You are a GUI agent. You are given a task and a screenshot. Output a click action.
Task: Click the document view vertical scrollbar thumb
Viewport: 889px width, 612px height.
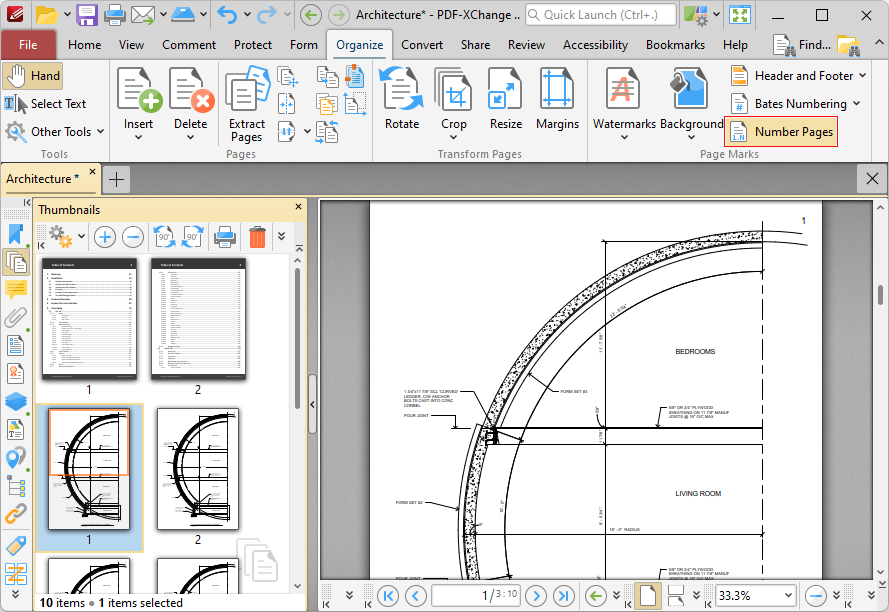(x=880, y=295)
